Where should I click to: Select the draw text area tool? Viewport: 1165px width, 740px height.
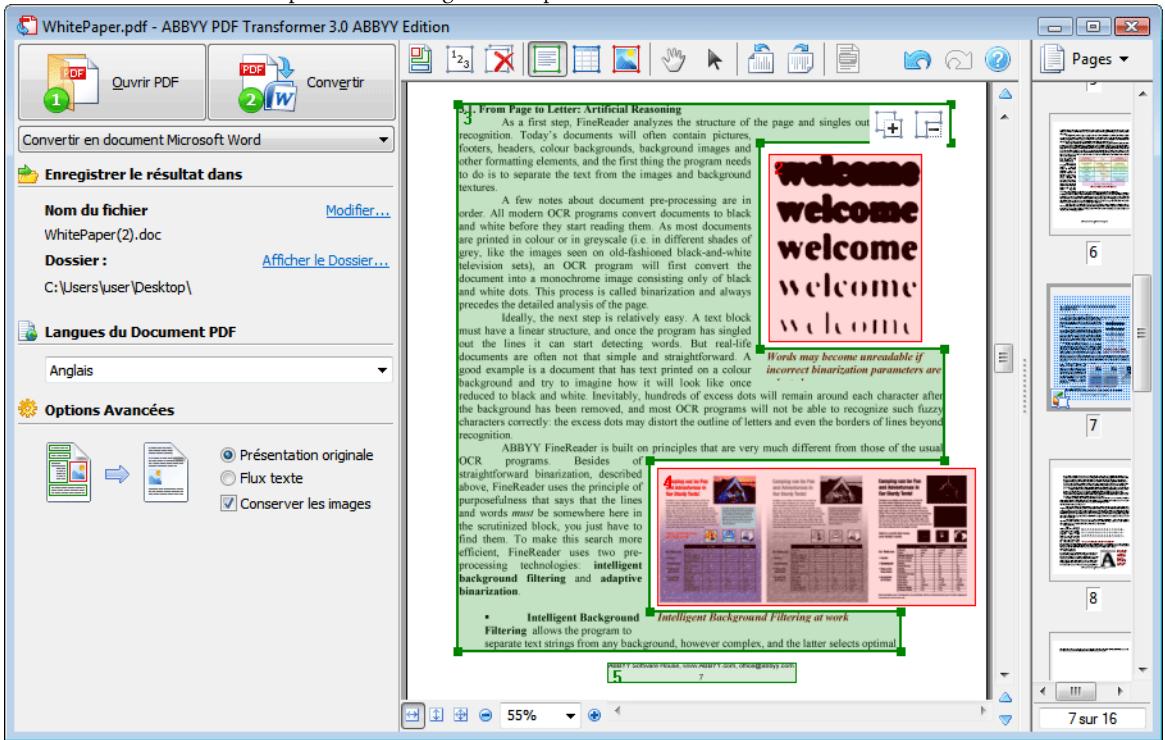(546, 59)
